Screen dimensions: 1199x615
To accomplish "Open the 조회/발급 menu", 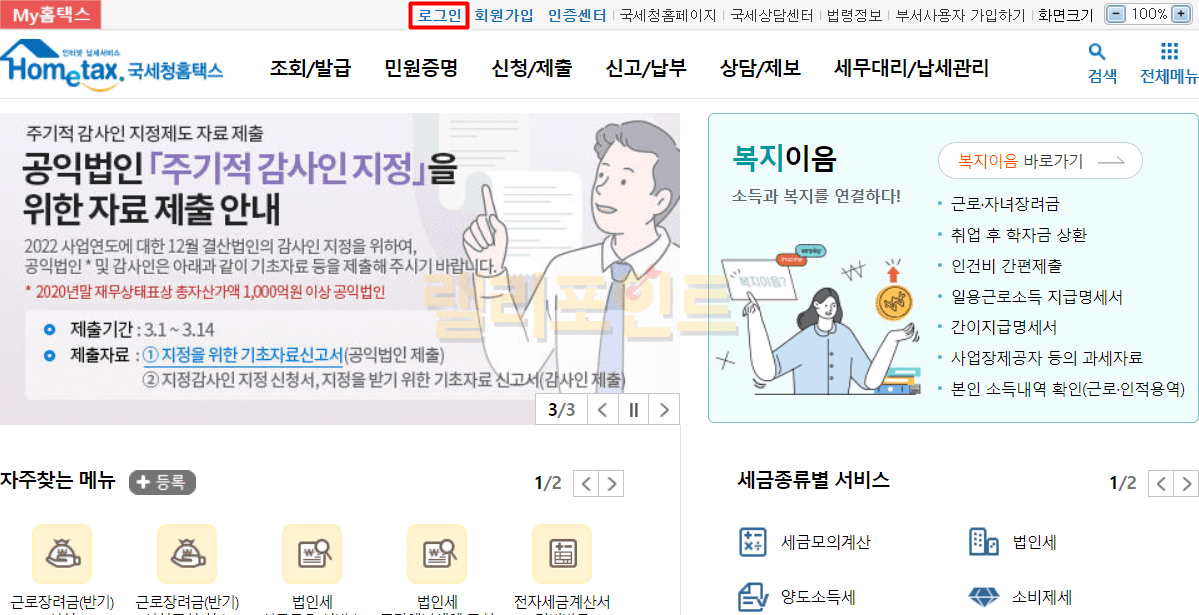I will click(310, 69).
